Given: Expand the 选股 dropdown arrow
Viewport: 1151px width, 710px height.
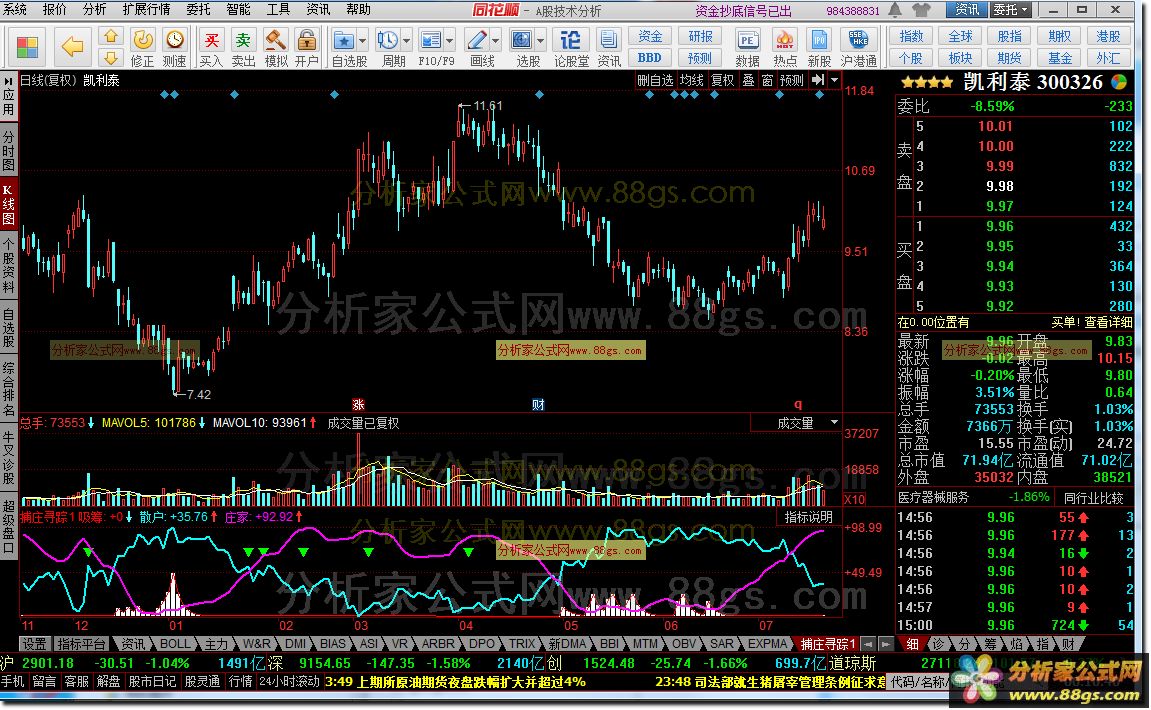Looking at the screenshot, I should coord(540,41).
